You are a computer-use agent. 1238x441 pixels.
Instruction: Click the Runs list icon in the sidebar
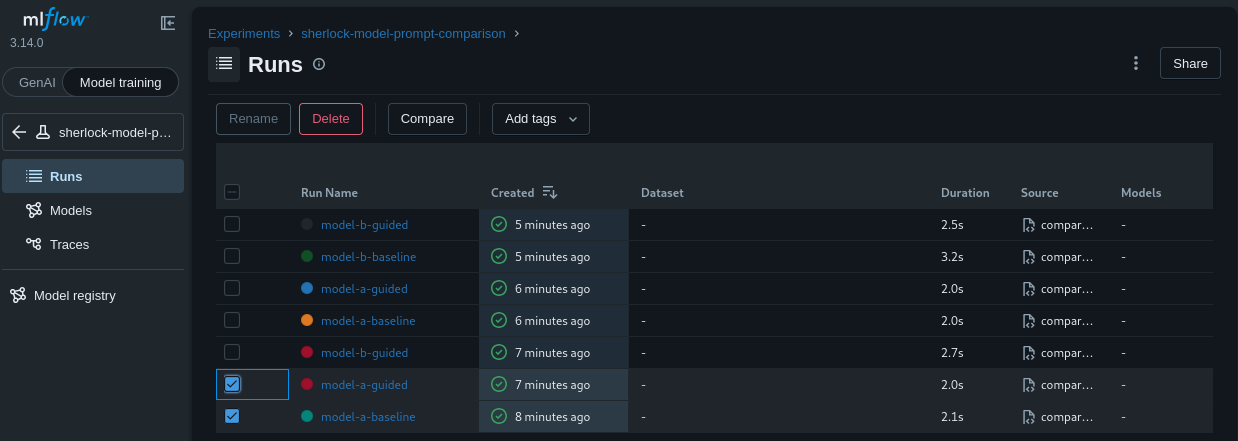click(x=34, y=176)
